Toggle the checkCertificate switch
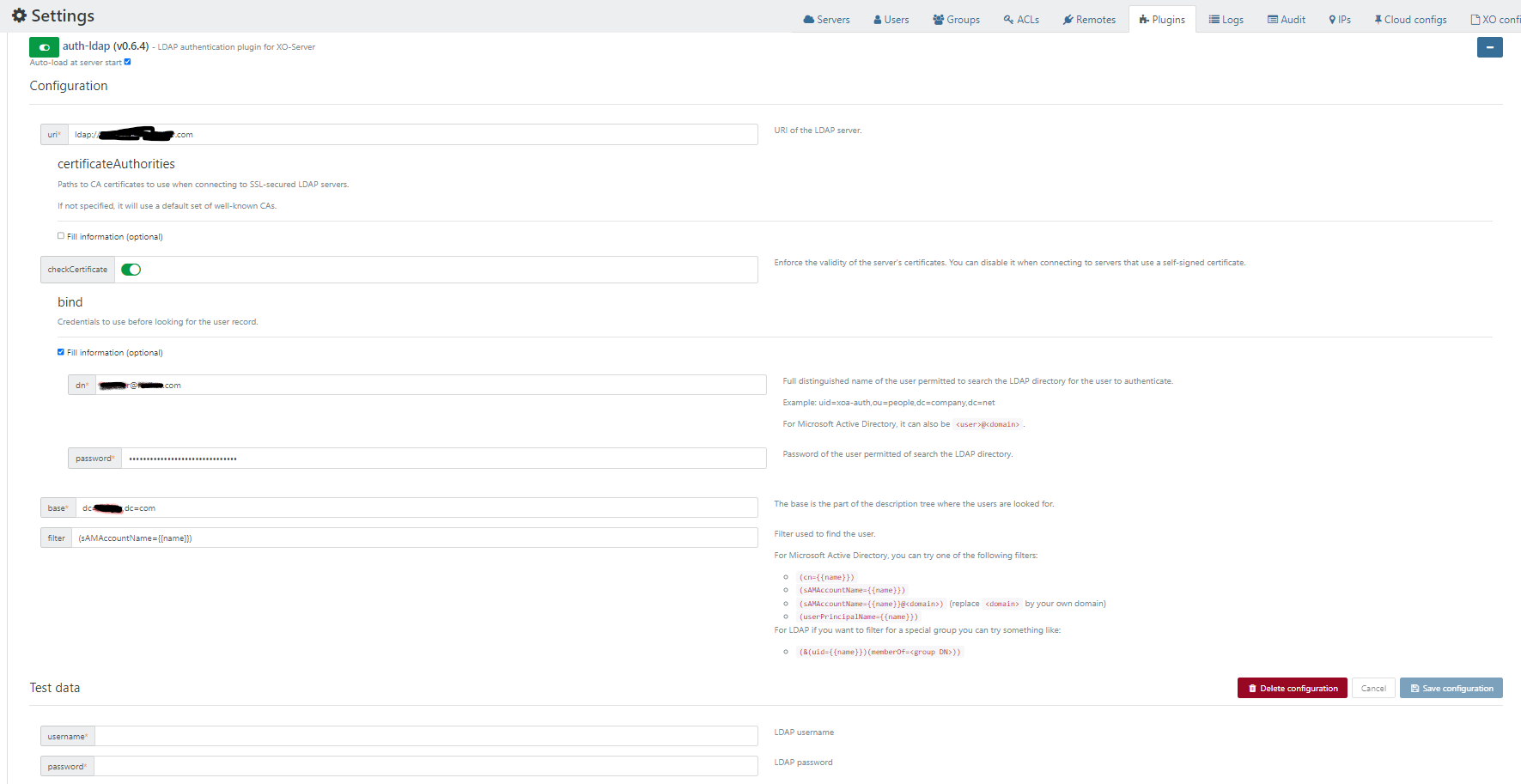Screen dimensions: 1521x784 coord(131,270)
